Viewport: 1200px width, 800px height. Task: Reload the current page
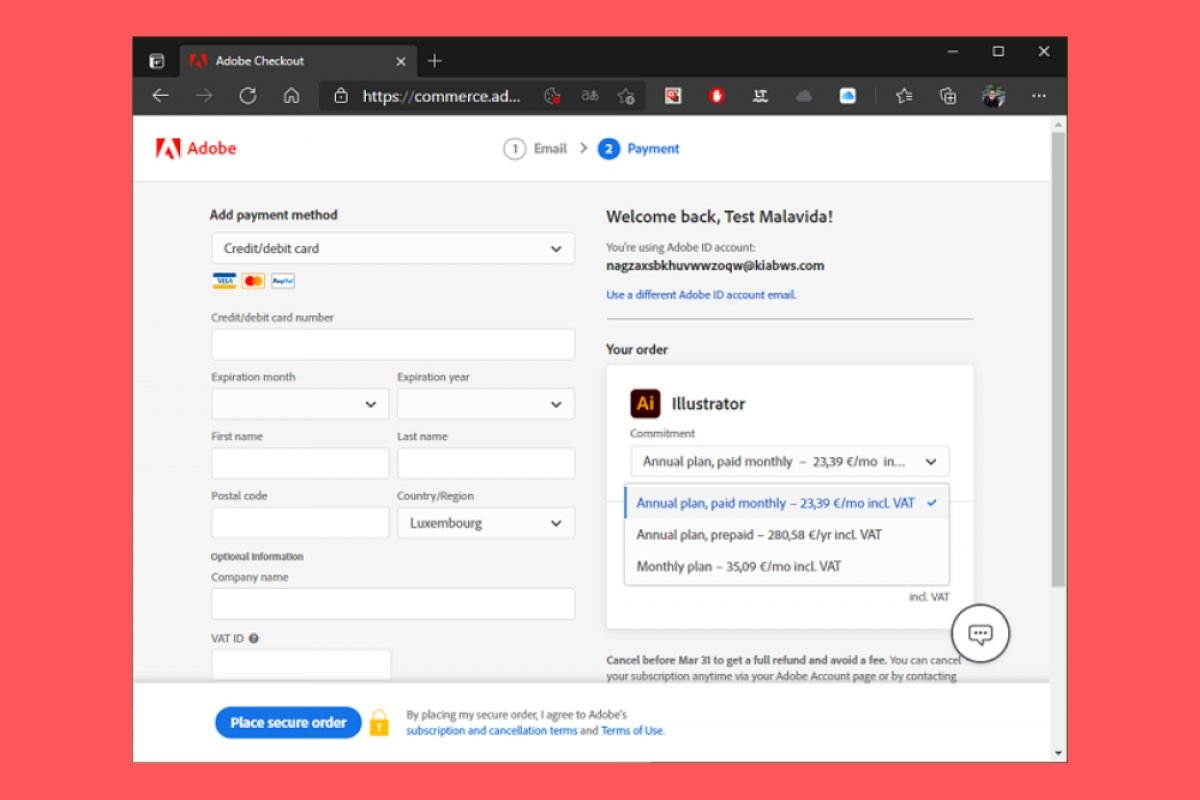click(x=248, y=96)
